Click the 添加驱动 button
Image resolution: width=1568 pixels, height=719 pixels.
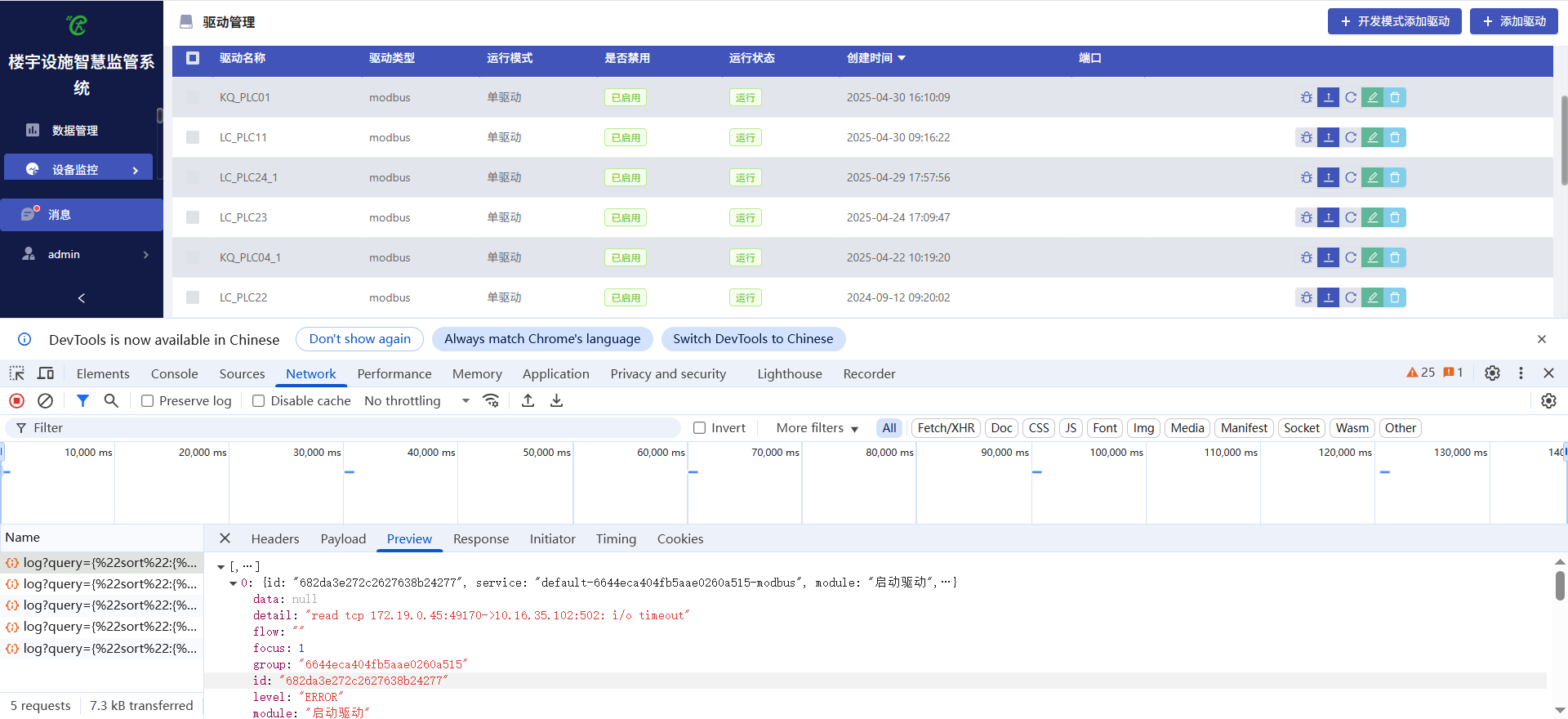point(1514,21)
